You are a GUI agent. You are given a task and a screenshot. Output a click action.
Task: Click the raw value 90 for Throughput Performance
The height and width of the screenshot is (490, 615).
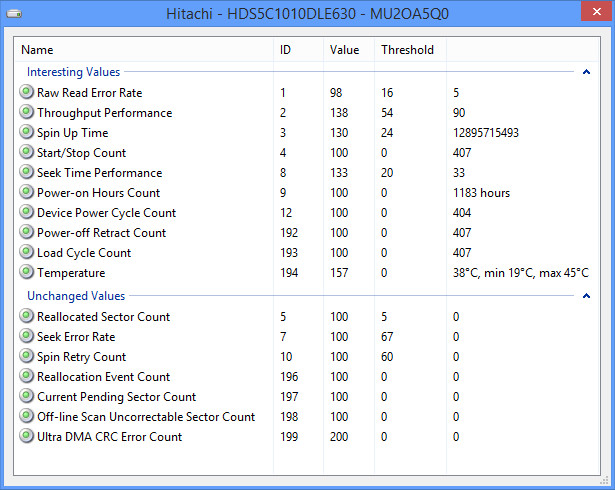point(459,113)
